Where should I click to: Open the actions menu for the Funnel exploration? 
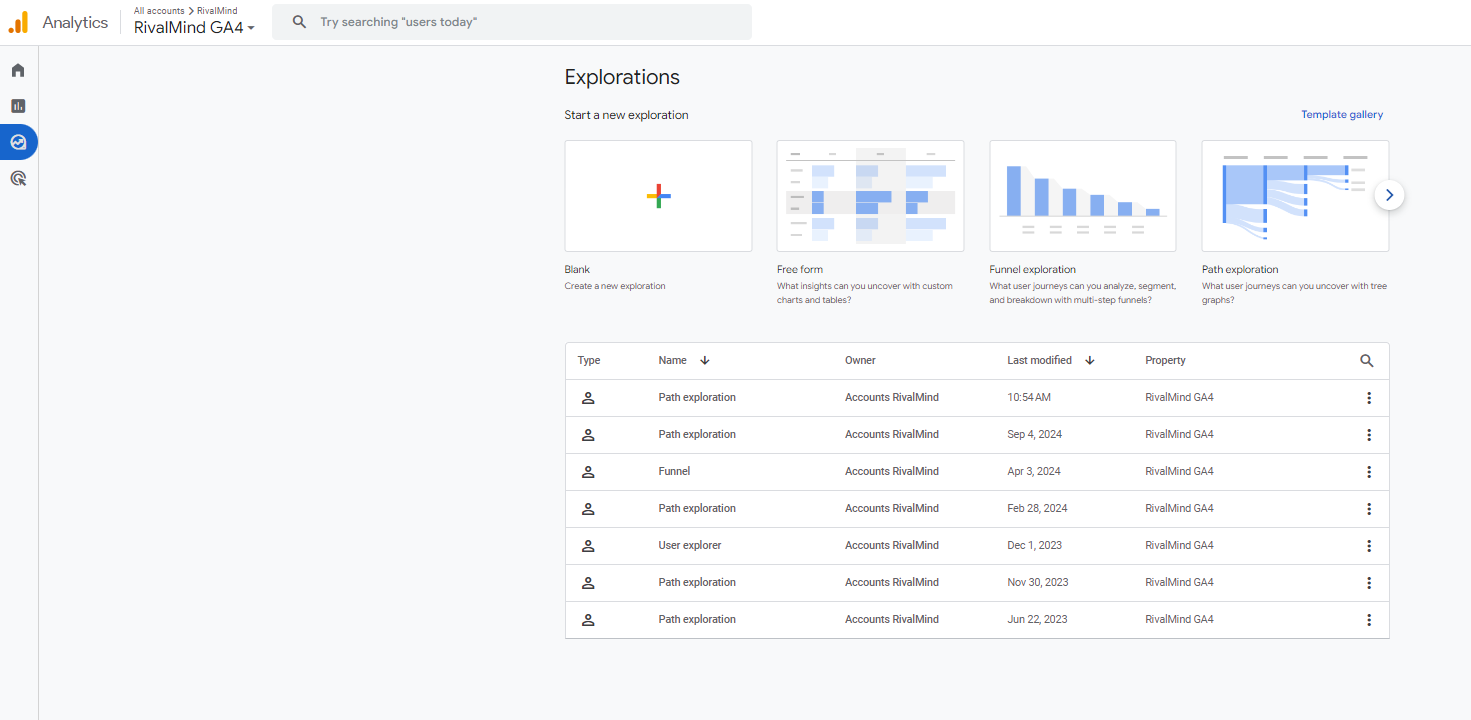pos(1369,471)
